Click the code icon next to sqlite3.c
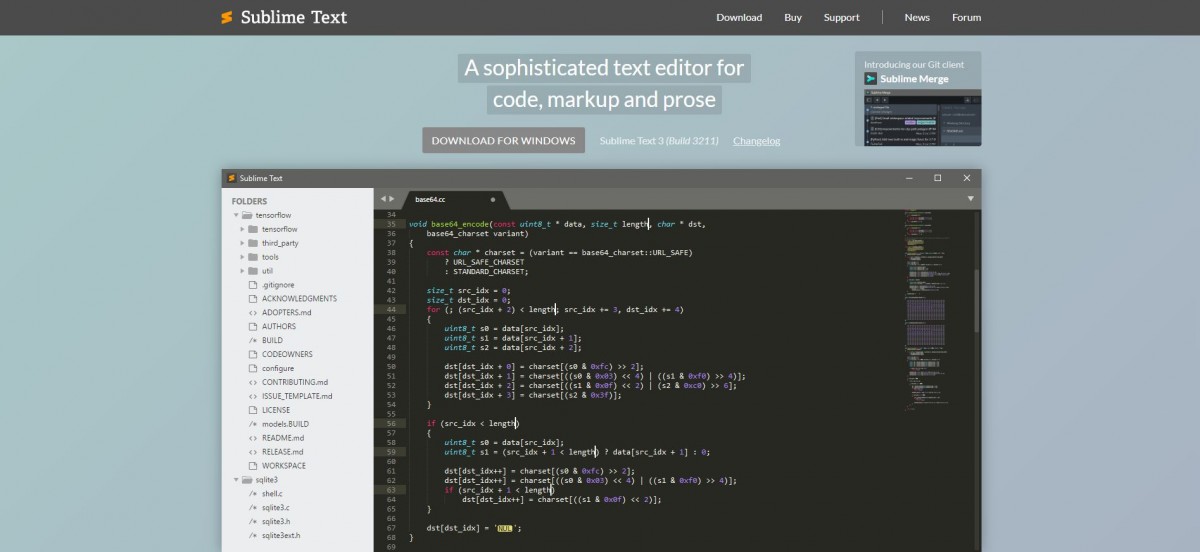This screenshot has height=552, width=1200. point(253,507)
